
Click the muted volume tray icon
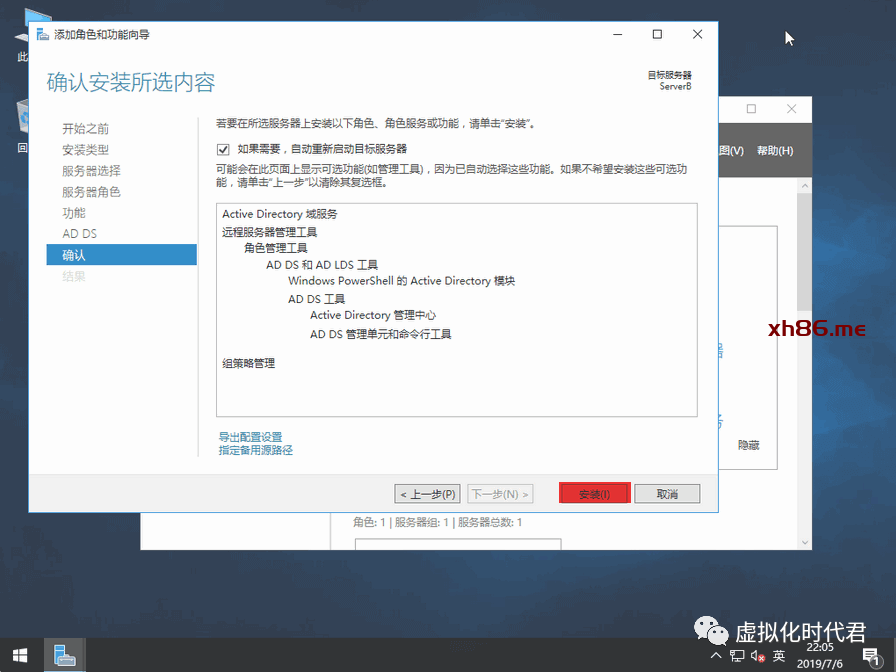(758, 656)
